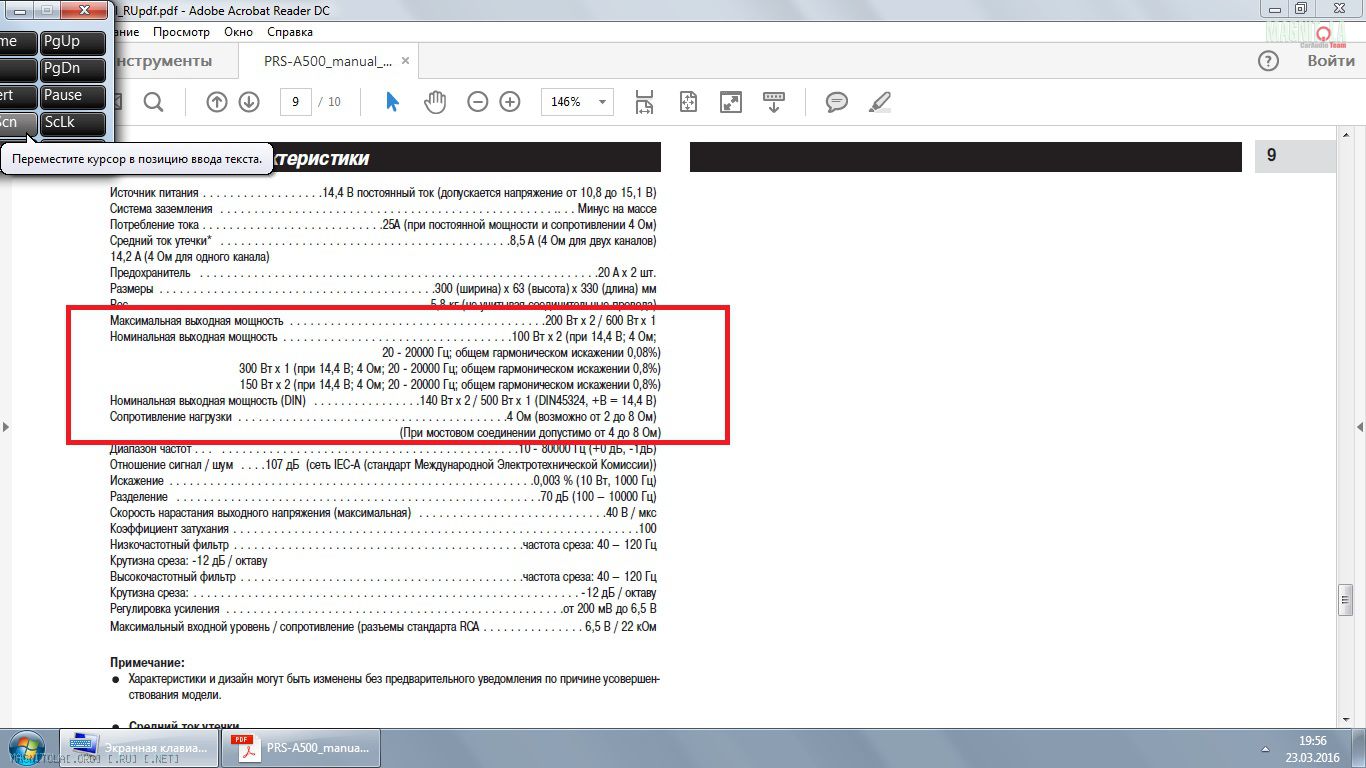Expand the left navigation pane arrow

pos(6,427)
